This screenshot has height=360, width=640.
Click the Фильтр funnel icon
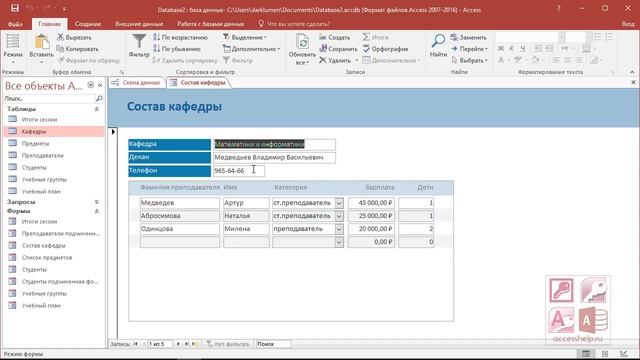point(139,41)
